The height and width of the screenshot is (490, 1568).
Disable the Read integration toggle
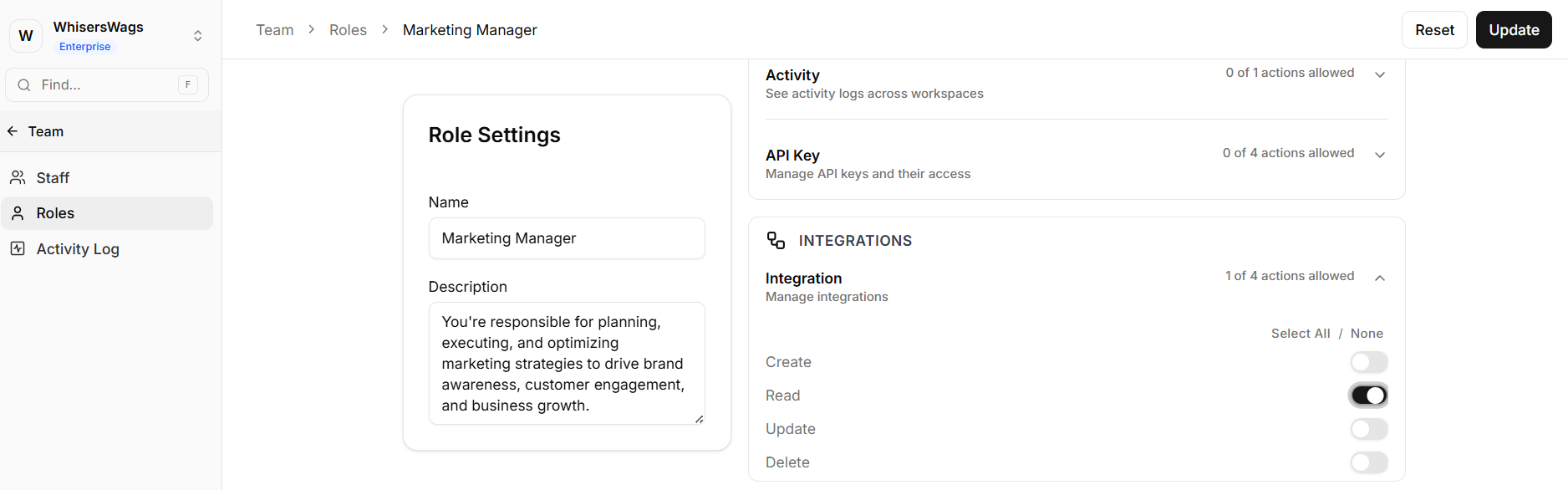tap(1368, 396)
